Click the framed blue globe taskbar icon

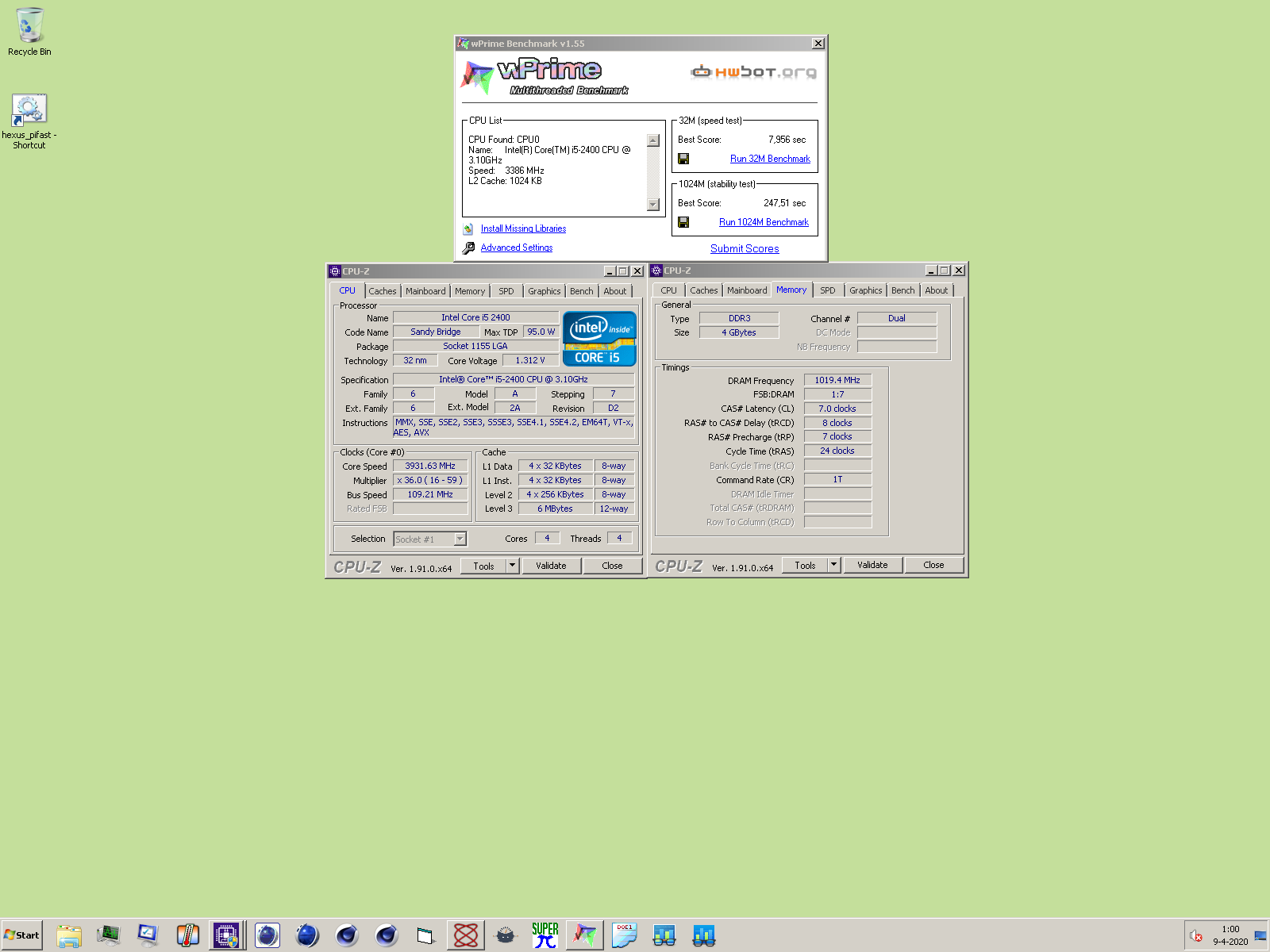267,935
